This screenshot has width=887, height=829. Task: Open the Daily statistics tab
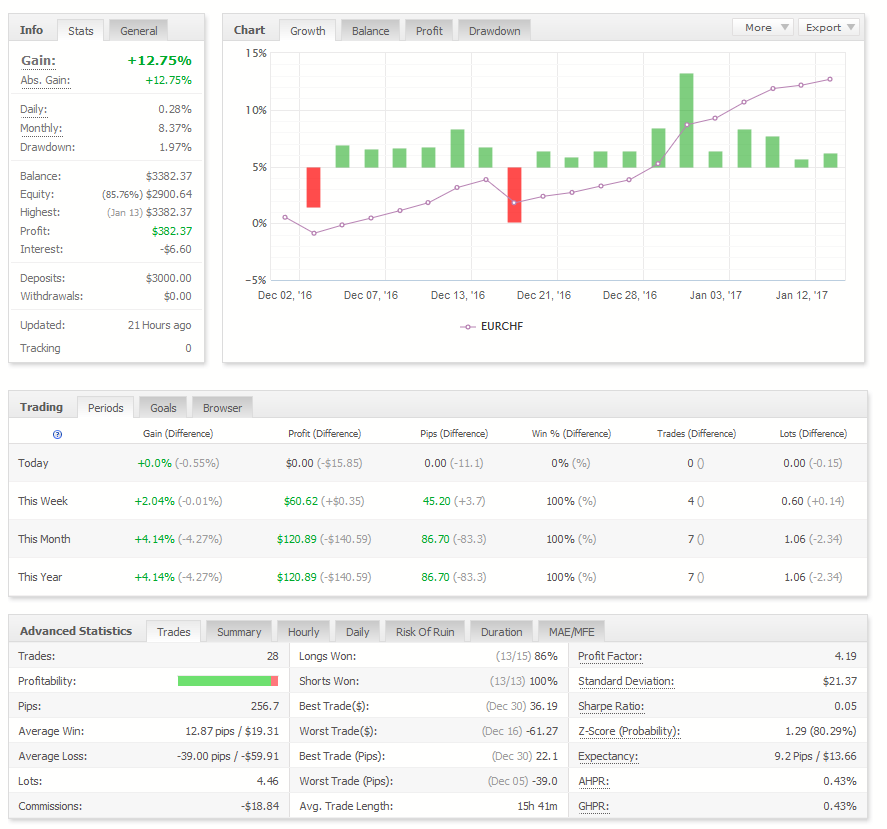[358, 632]
